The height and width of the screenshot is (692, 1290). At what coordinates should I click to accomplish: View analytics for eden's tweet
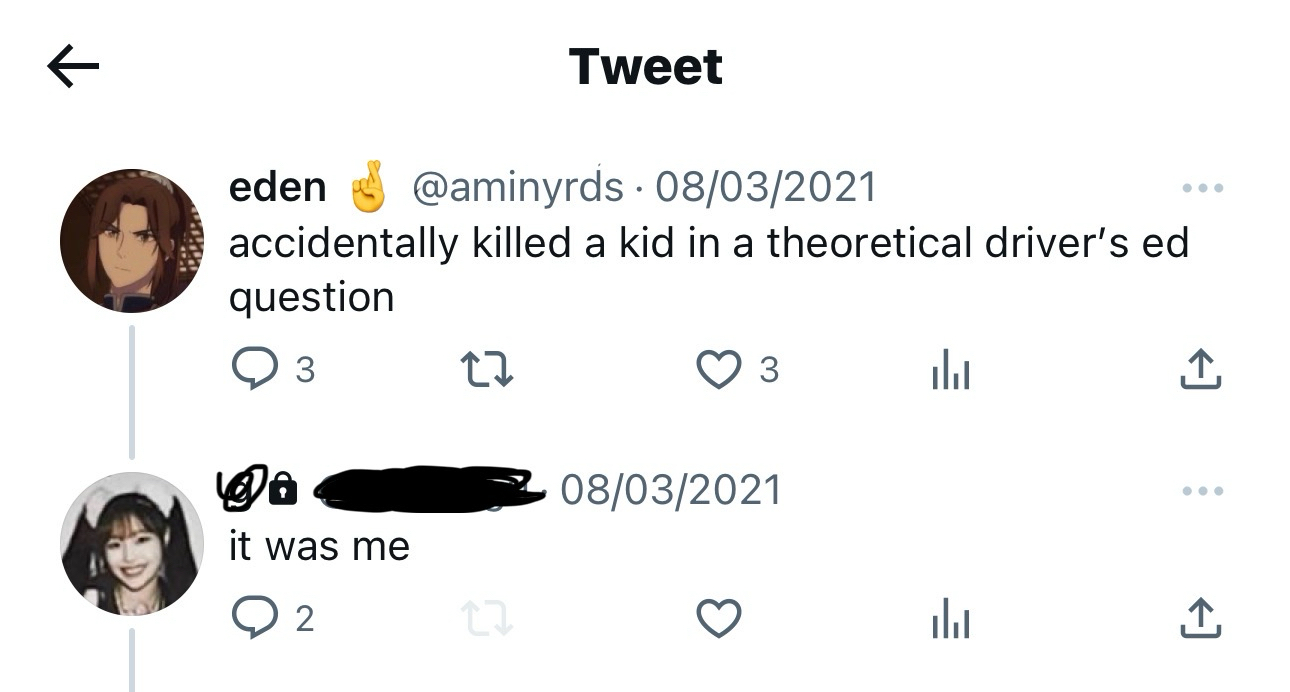(950, 372)
